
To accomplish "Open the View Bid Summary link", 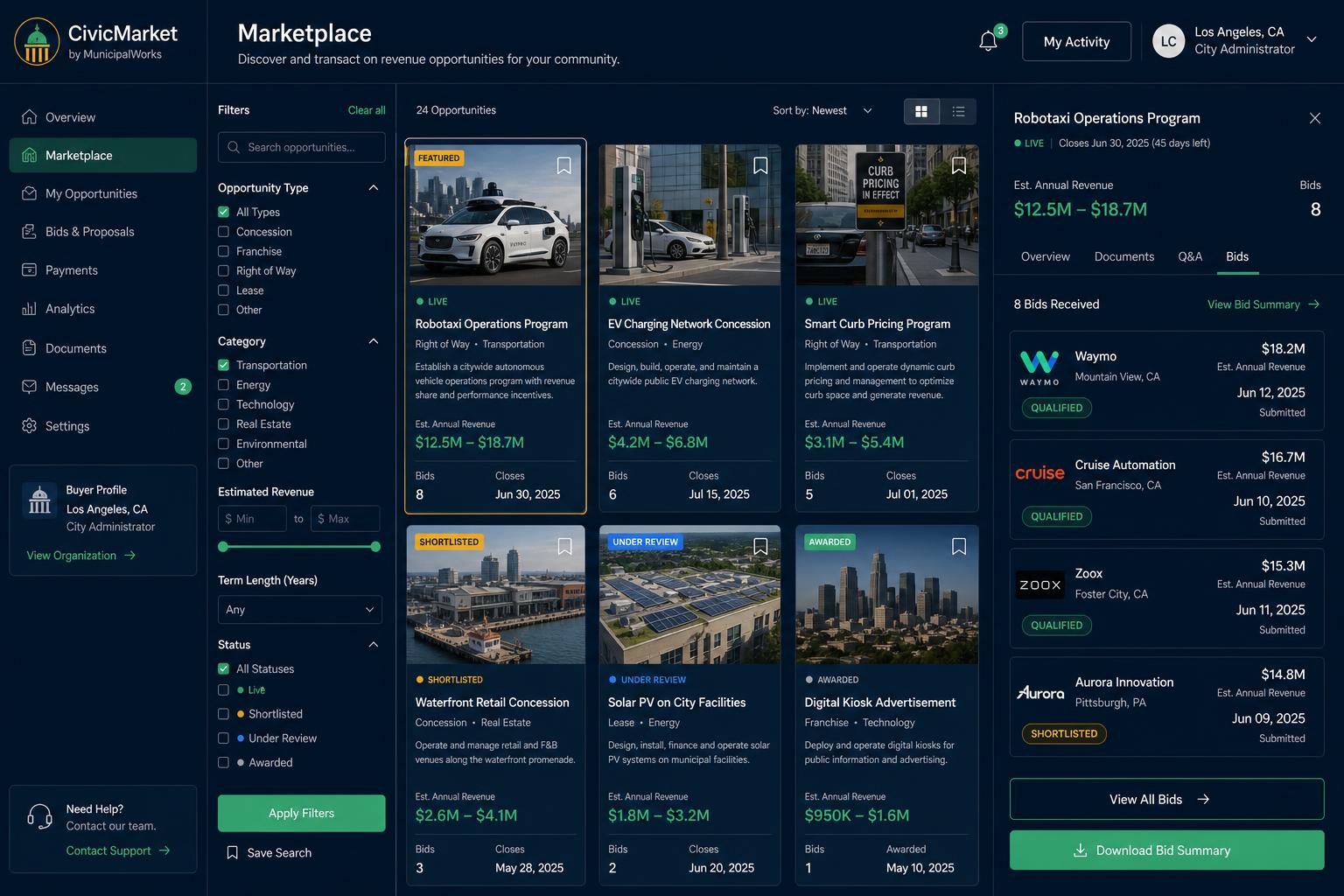I will coord(1263,304).
